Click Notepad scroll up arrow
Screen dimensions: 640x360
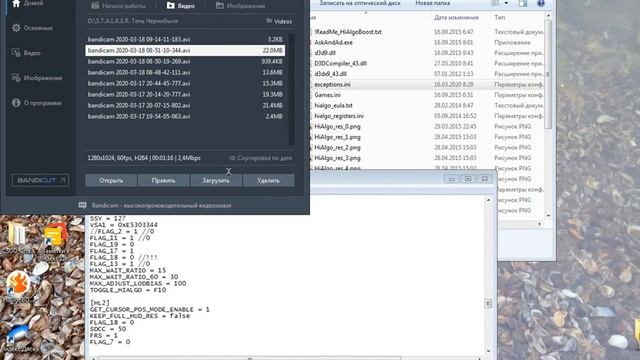tap(488, 200)
